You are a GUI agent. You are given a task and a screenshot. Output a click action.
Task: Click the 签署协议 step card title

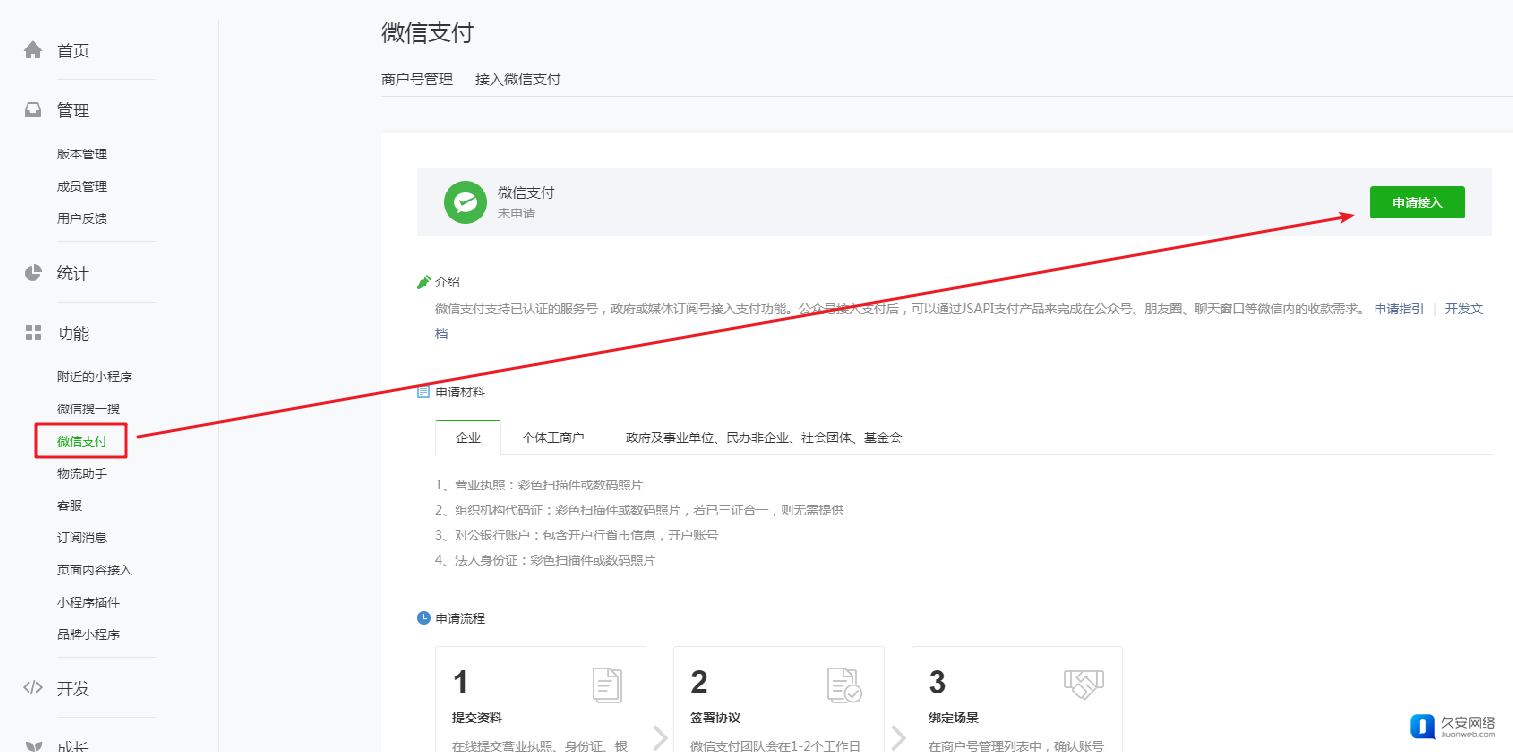tap(715, 718)
